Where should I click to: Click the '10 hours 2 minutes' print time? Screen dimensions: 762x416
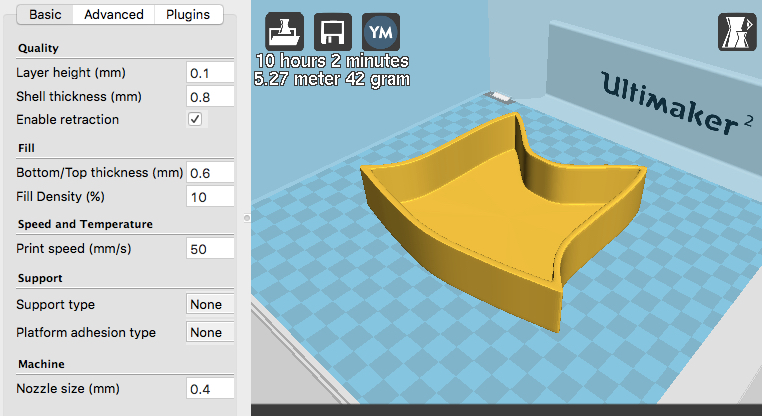coord(332,61)
